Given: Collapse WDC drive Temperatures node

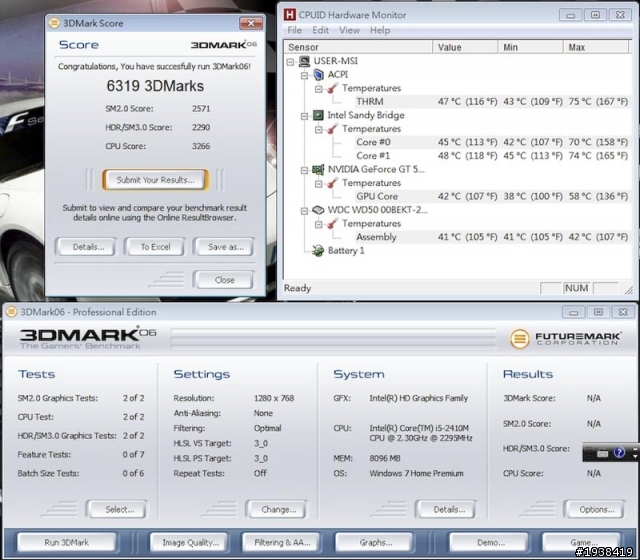Looking at the screenshot, I should coord(318,224).
